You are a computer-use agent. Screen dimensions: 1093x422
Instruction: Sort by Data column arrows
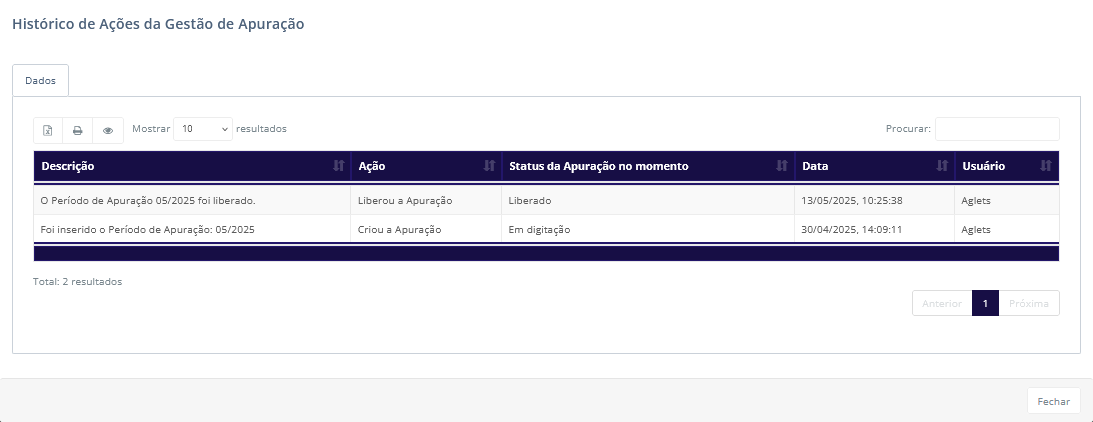(x=942, y=166)
